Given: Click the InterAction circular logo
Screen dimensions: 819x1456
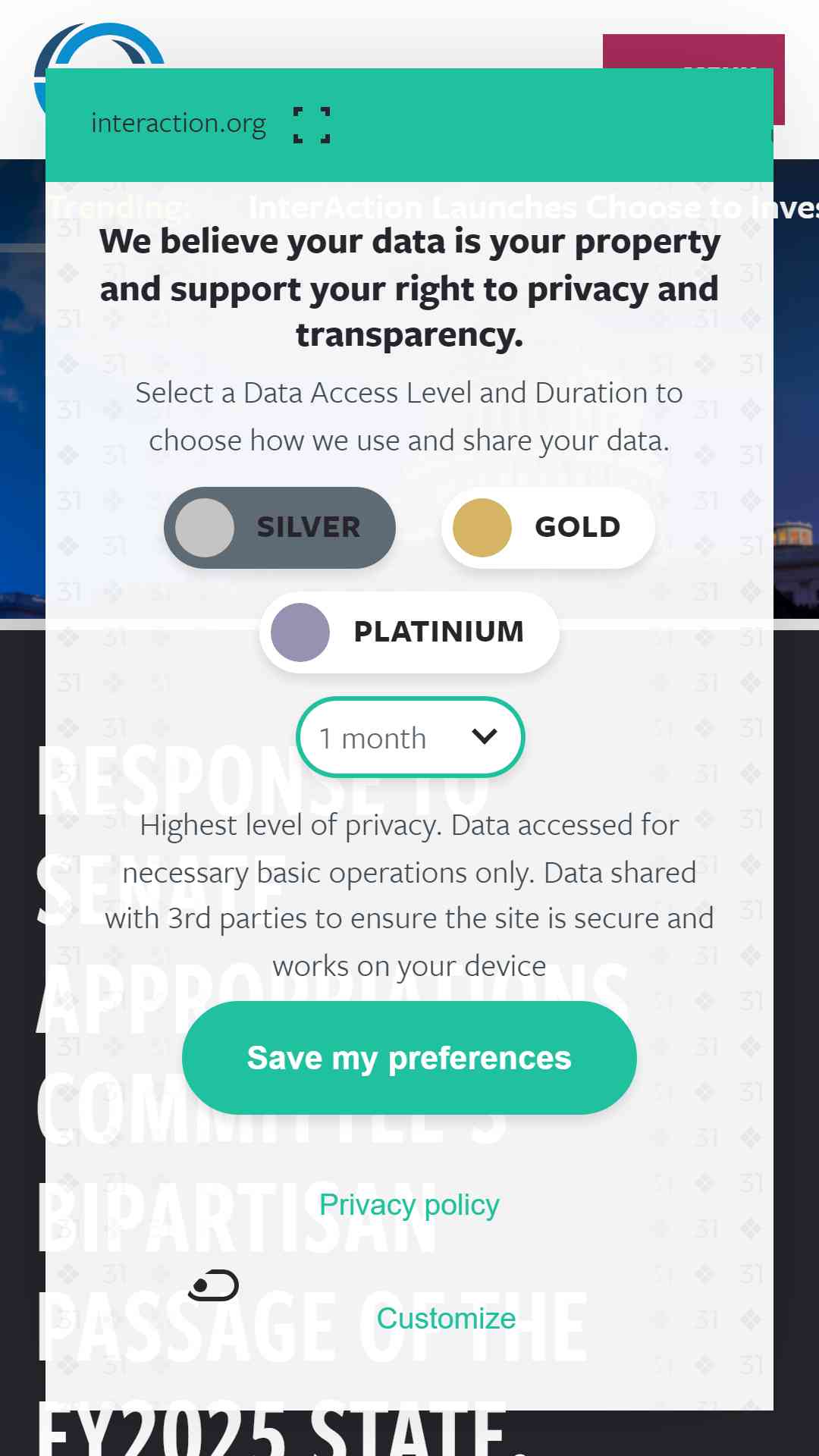Looking at the screenshot, I should point(100,46).
